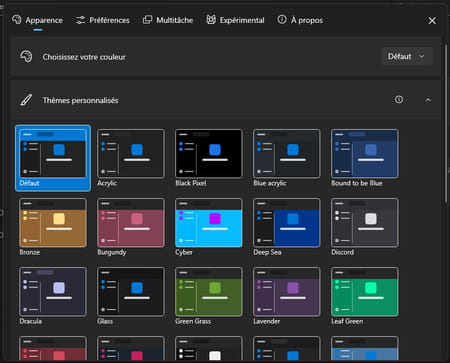Switch to the Préférences tab

click(x=103, y=20)
